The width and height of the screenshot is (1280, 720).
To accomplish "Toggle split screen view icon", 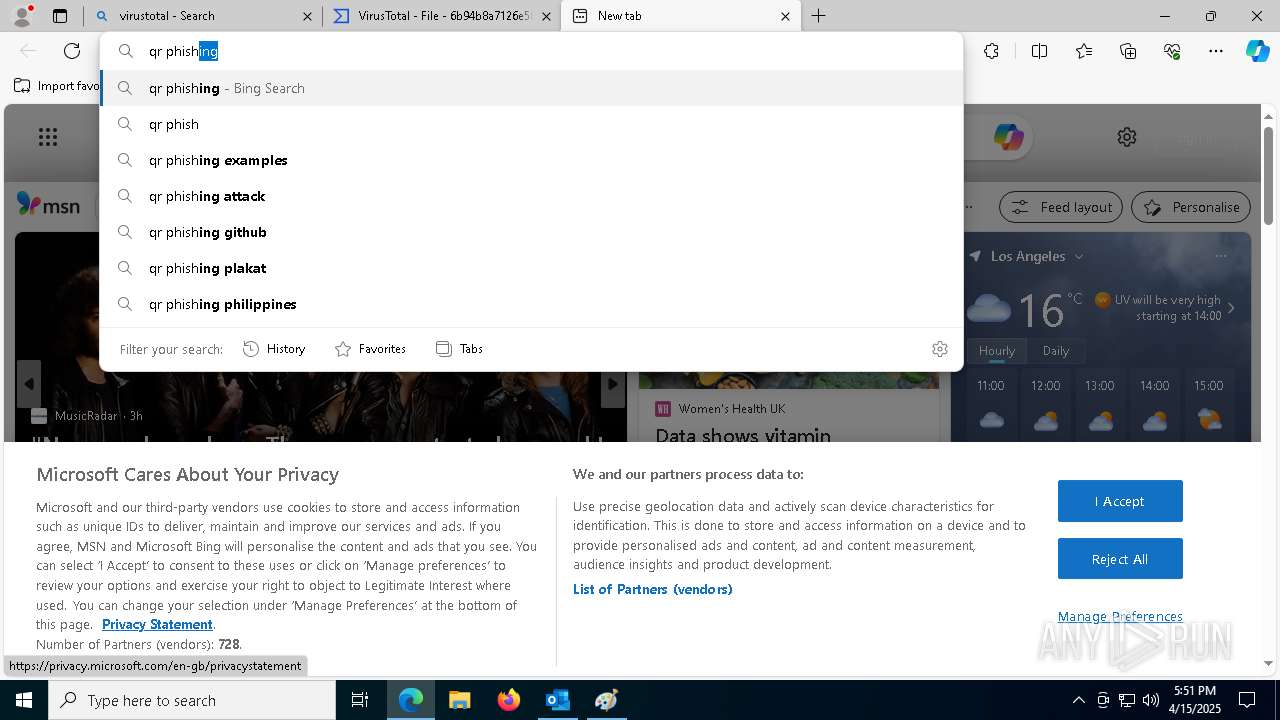I will [x=1039, y=51].
